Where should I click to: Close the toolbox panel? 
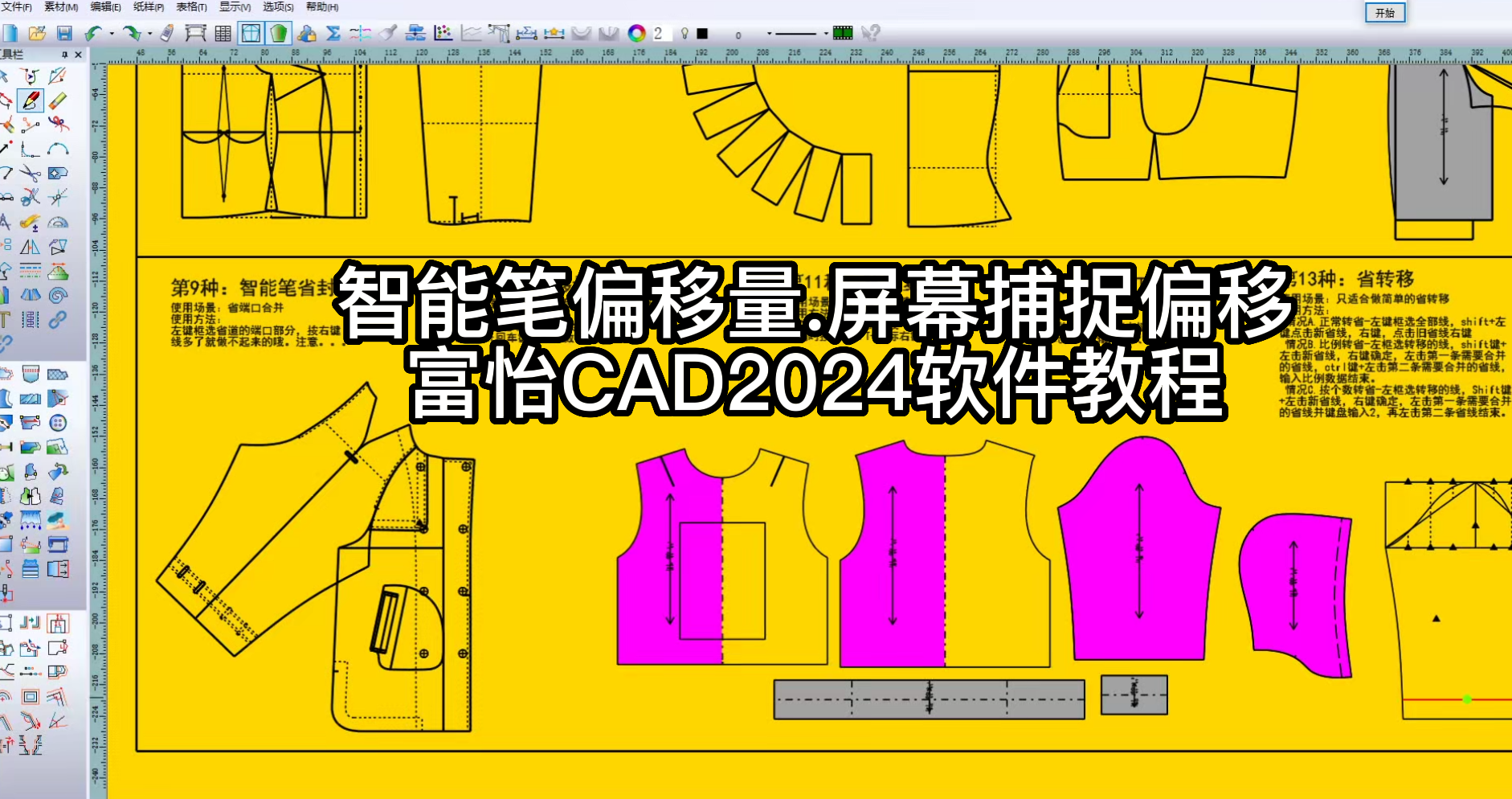click(x=78, y=55)
